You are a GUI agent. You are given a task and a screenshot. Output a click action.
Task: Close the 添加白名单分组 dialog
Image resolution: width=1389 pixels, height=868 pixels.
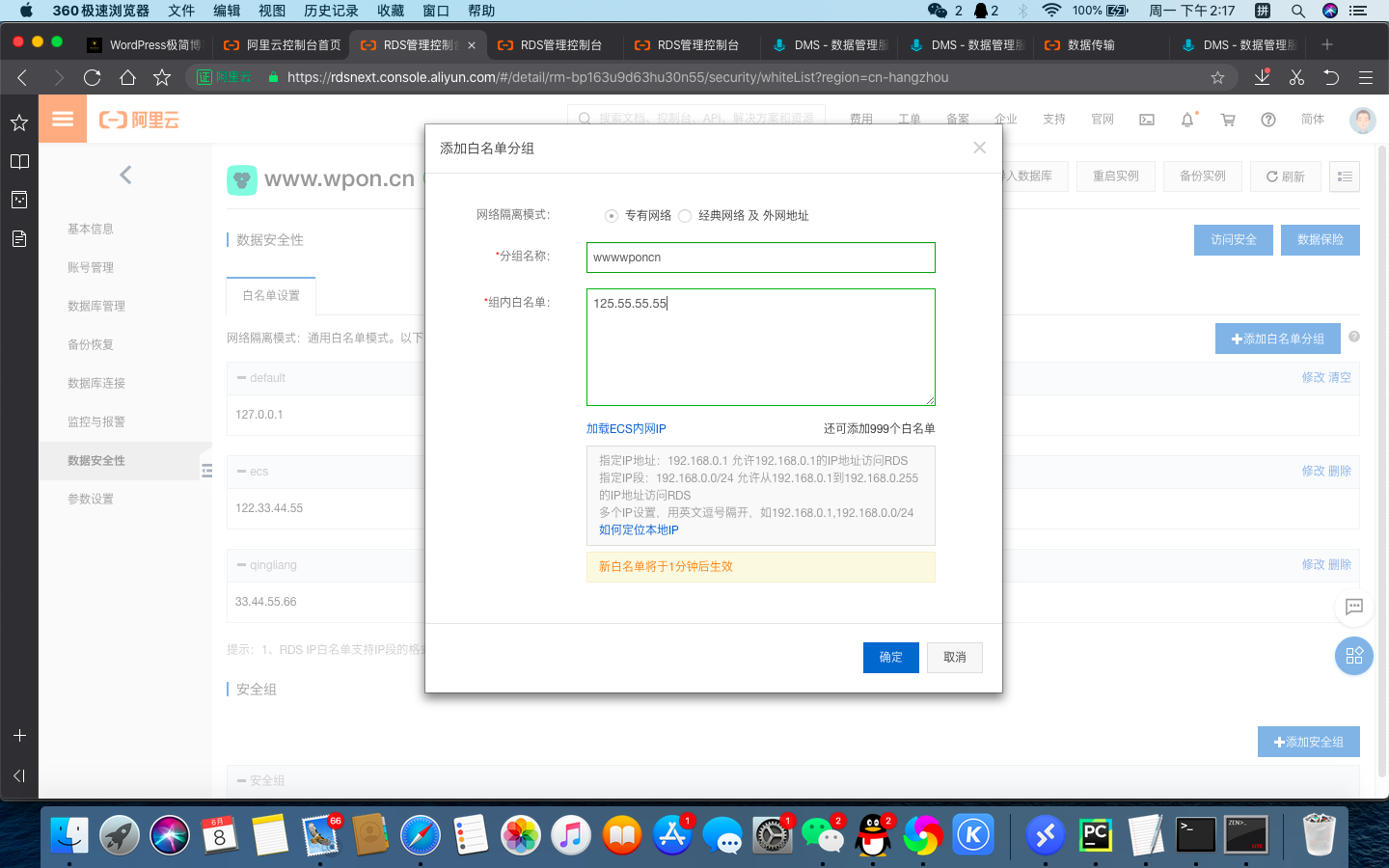979,148
